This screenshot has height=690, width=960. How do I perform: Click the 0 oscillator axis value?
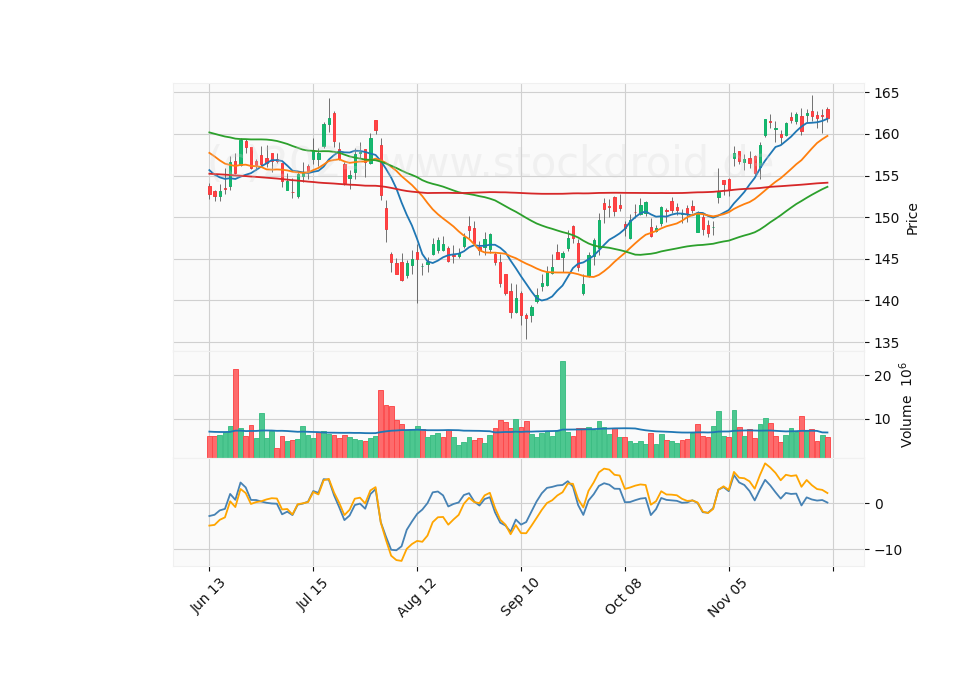click(x=879, y=504)
